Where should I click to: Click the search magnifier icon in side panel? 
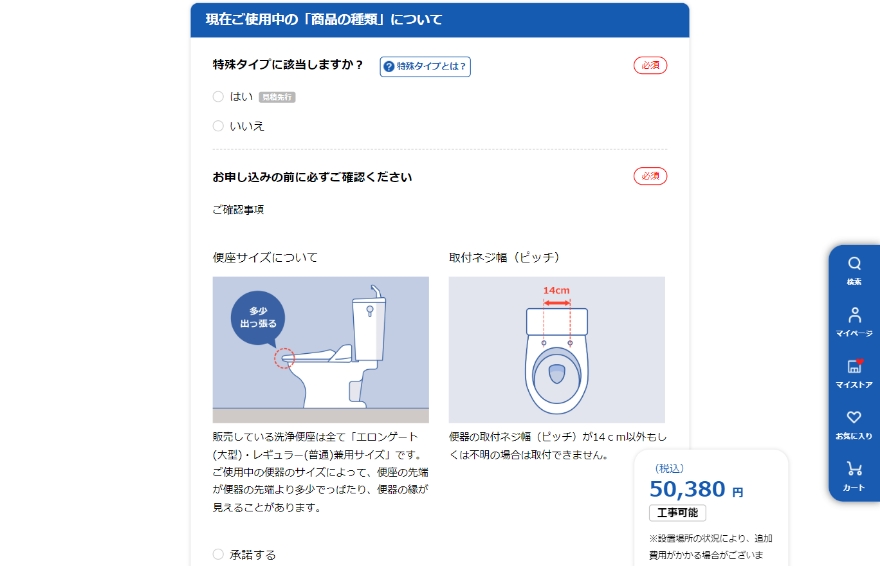coord(854,263)
